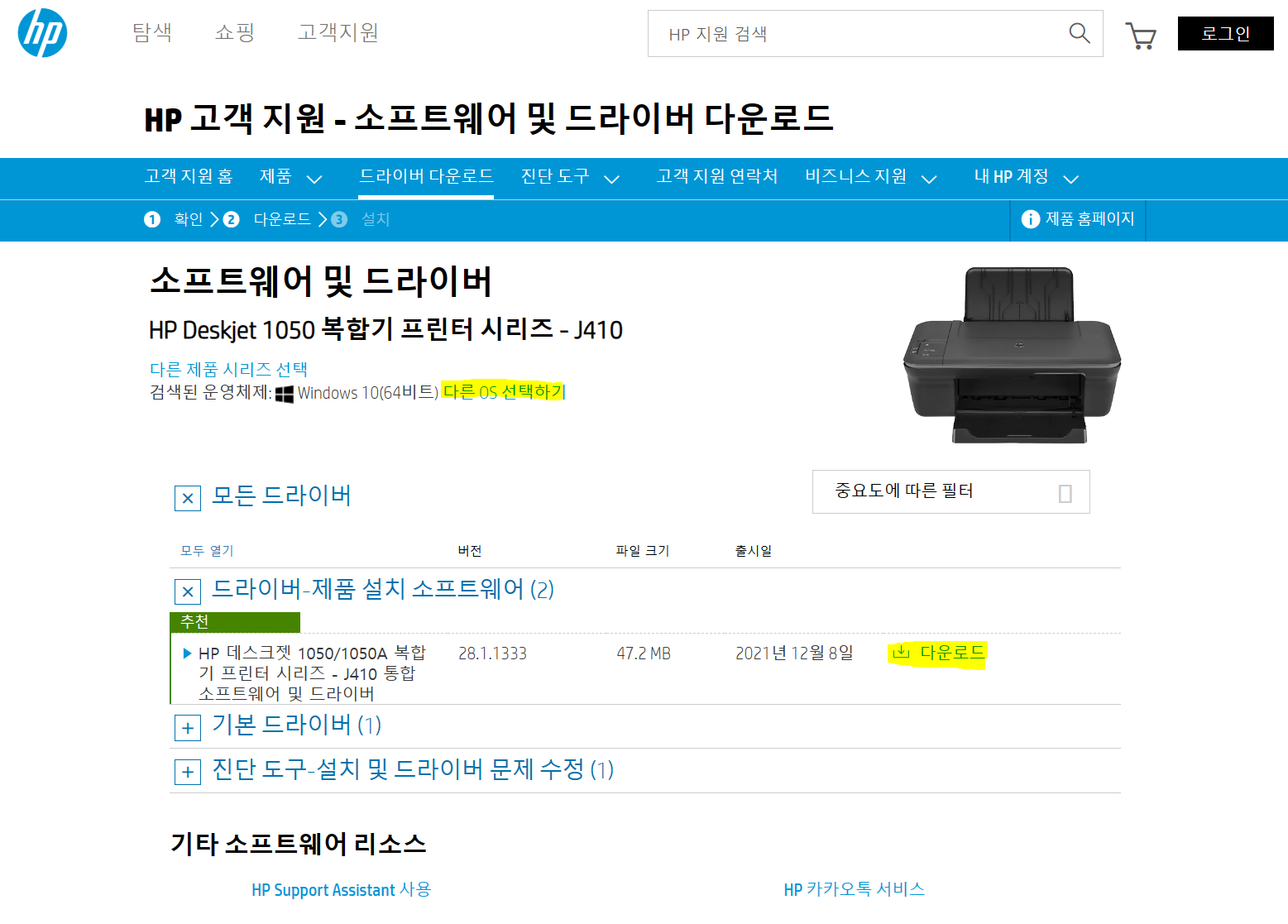
Task: Click the 모두 열기 link
Action: (x=207, y=551)
